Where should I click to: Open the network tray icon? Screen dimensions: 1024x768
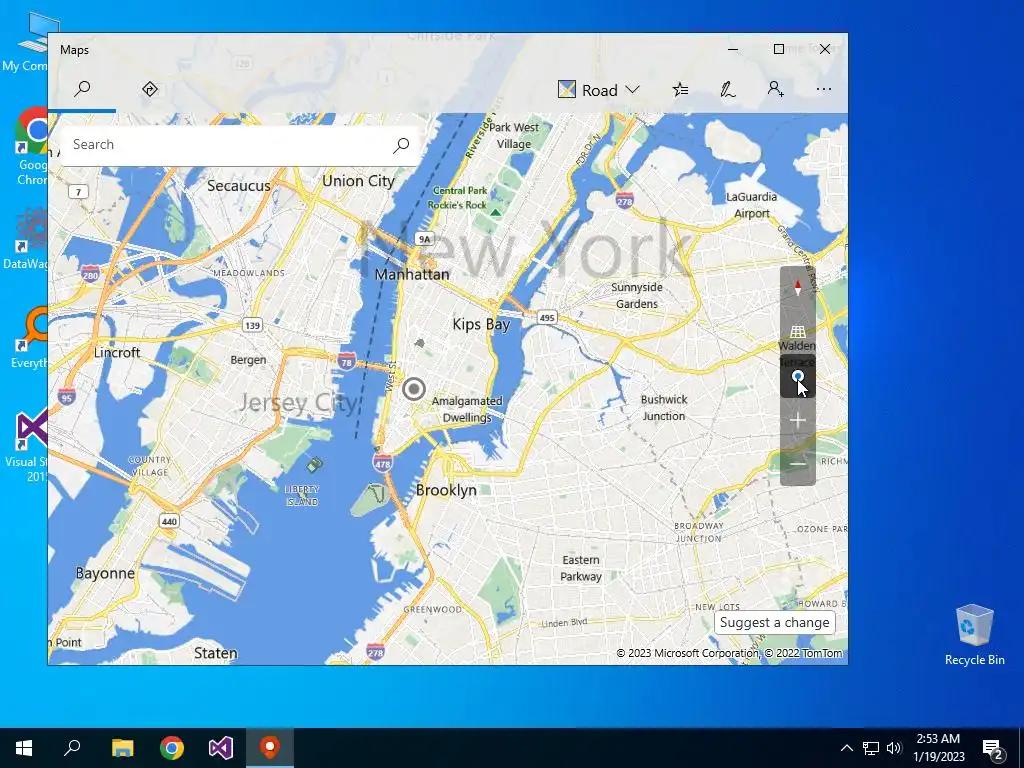tap(871, 748)
